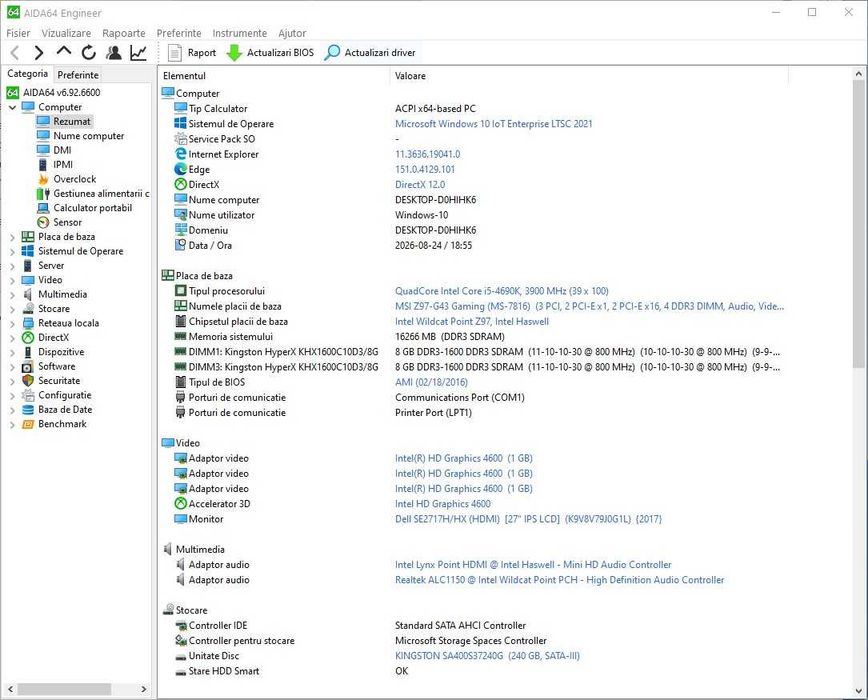Open the Ajutor menu

pyautogui.click(x=292, y=33)
